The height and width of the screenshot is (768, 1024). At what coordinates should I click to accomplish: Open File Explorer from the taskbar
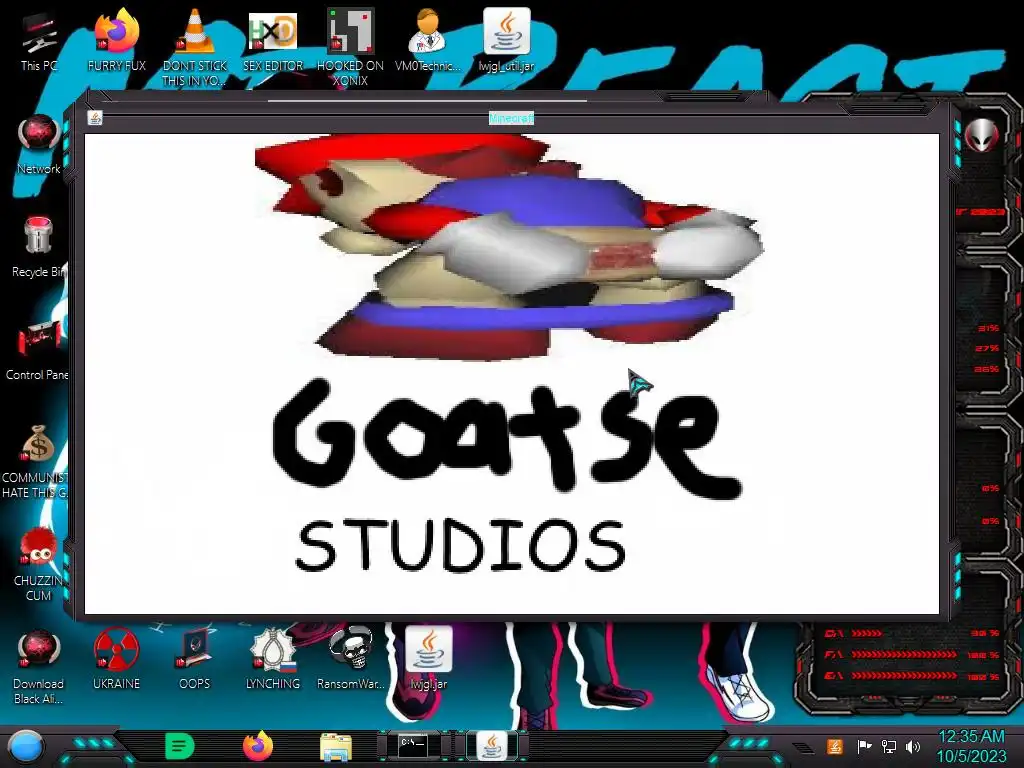[336, 746]
